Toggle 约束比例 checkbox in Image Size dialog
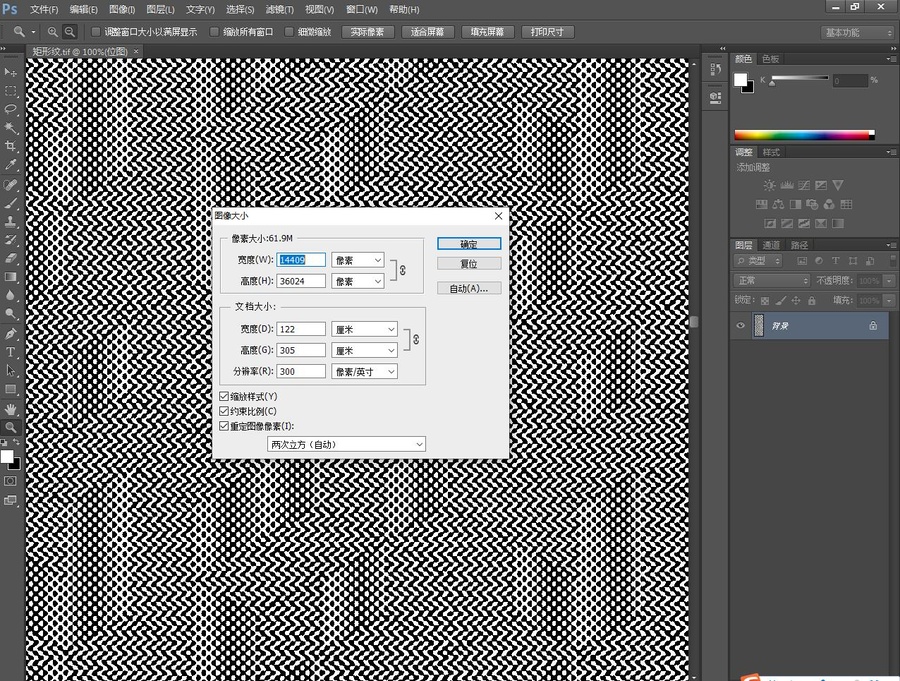900x681 pixels. coord(224,411)
